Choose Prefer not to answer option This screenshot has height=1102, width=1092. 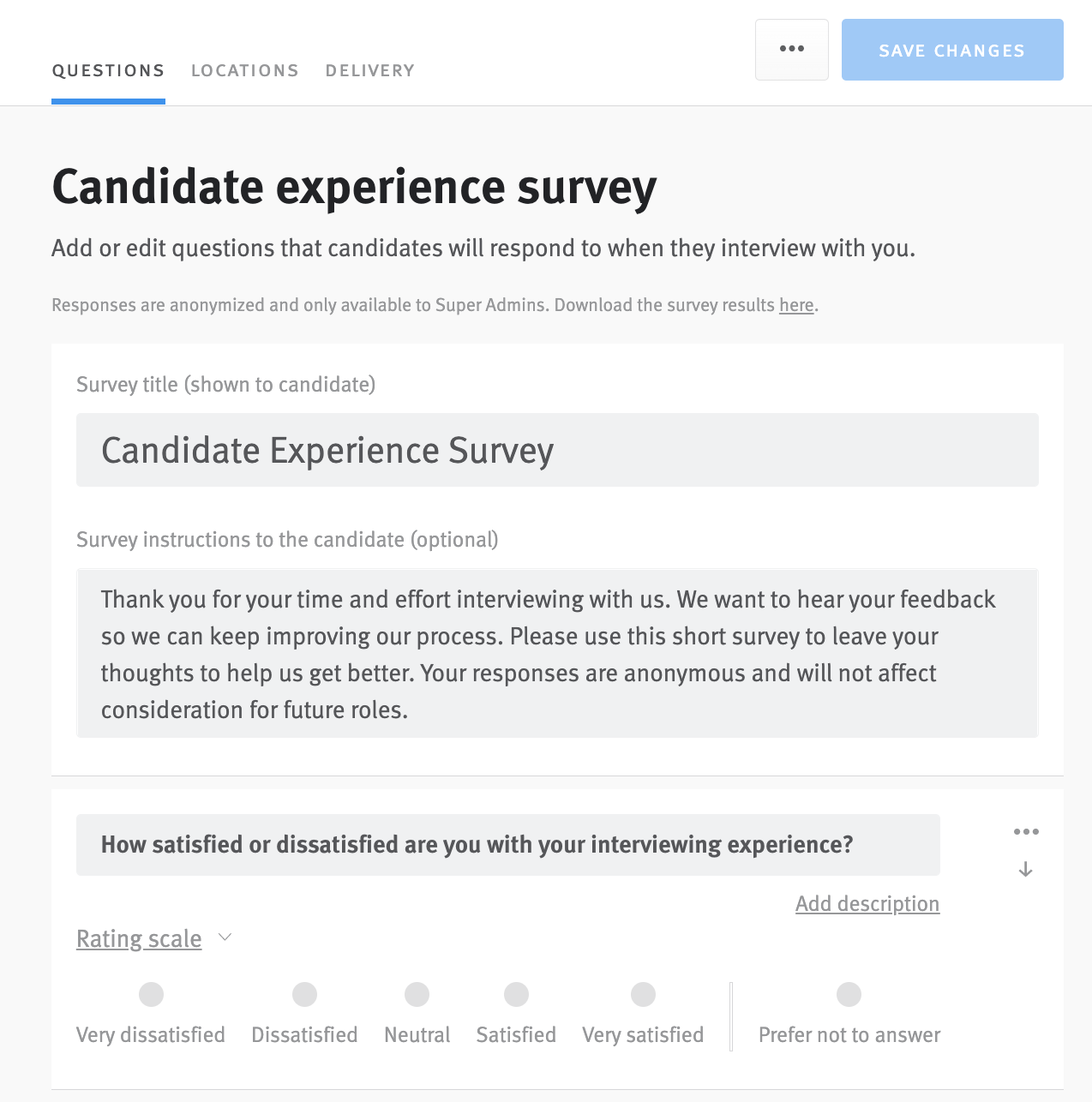point(849,994)
